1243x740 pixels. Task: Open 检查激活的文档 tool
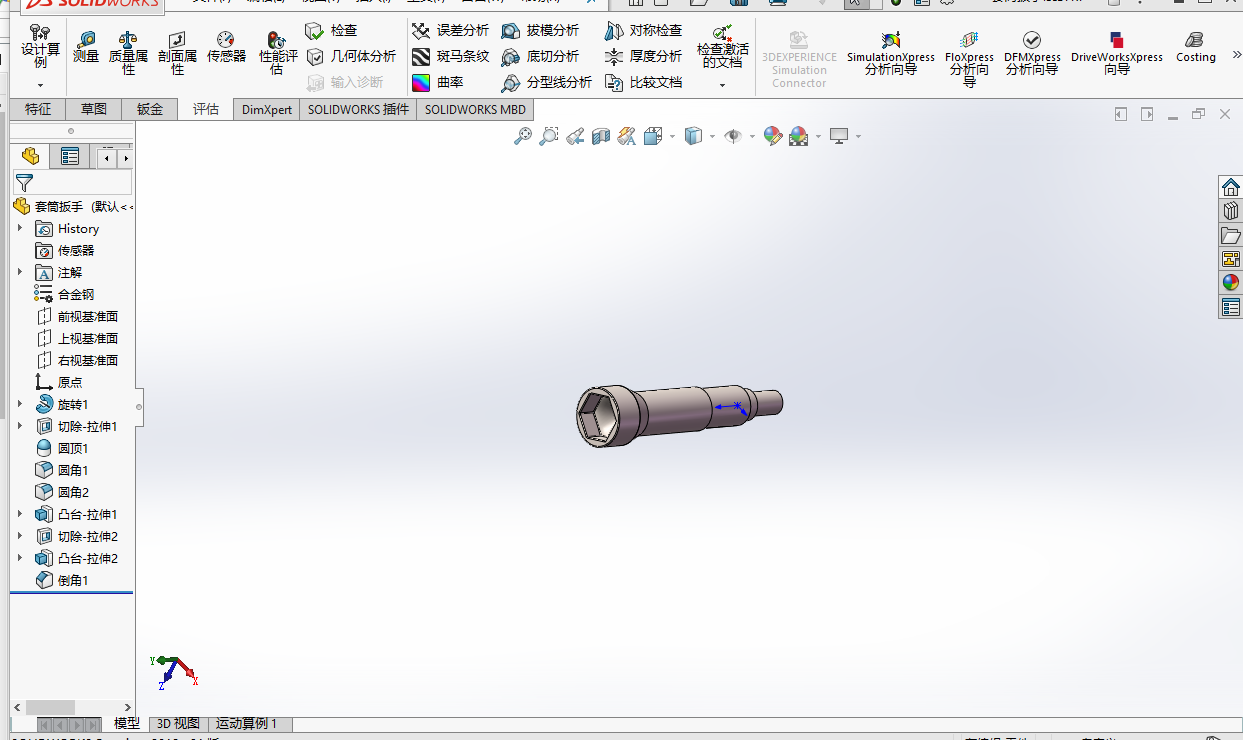pyautogui.click(x=723, y=47)
